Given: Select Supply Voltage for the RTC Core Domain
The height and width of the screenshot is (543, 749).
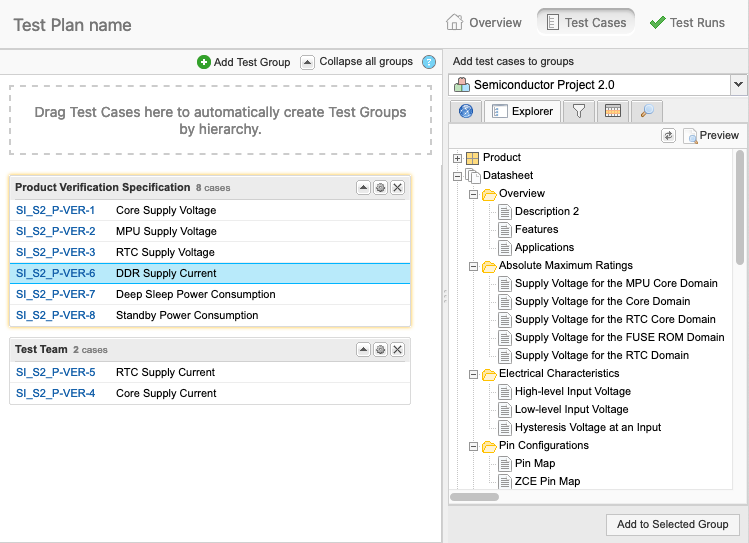Looking at the screenshot, I should coord(615,319).
